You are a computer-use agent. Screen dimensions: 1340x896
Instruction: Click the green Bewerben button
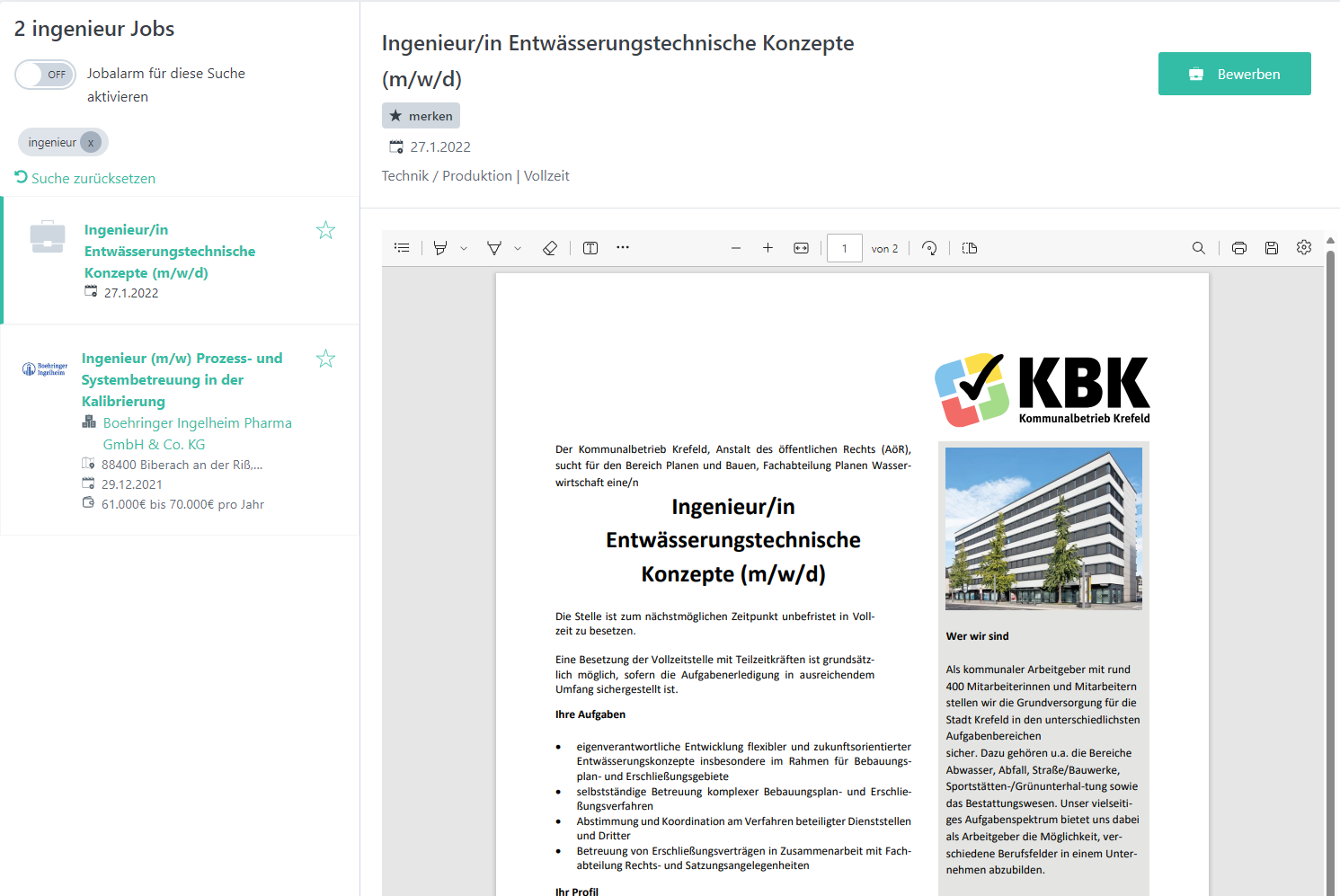pyautogui.click(x=1234, y=74)
